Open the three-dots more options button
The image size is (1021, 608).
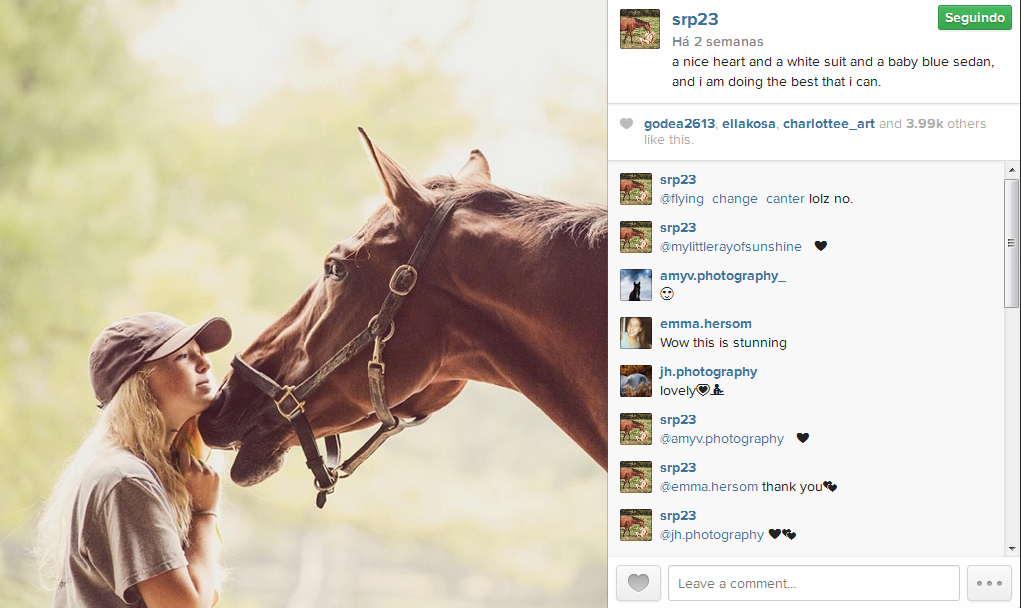pos(989,583)
